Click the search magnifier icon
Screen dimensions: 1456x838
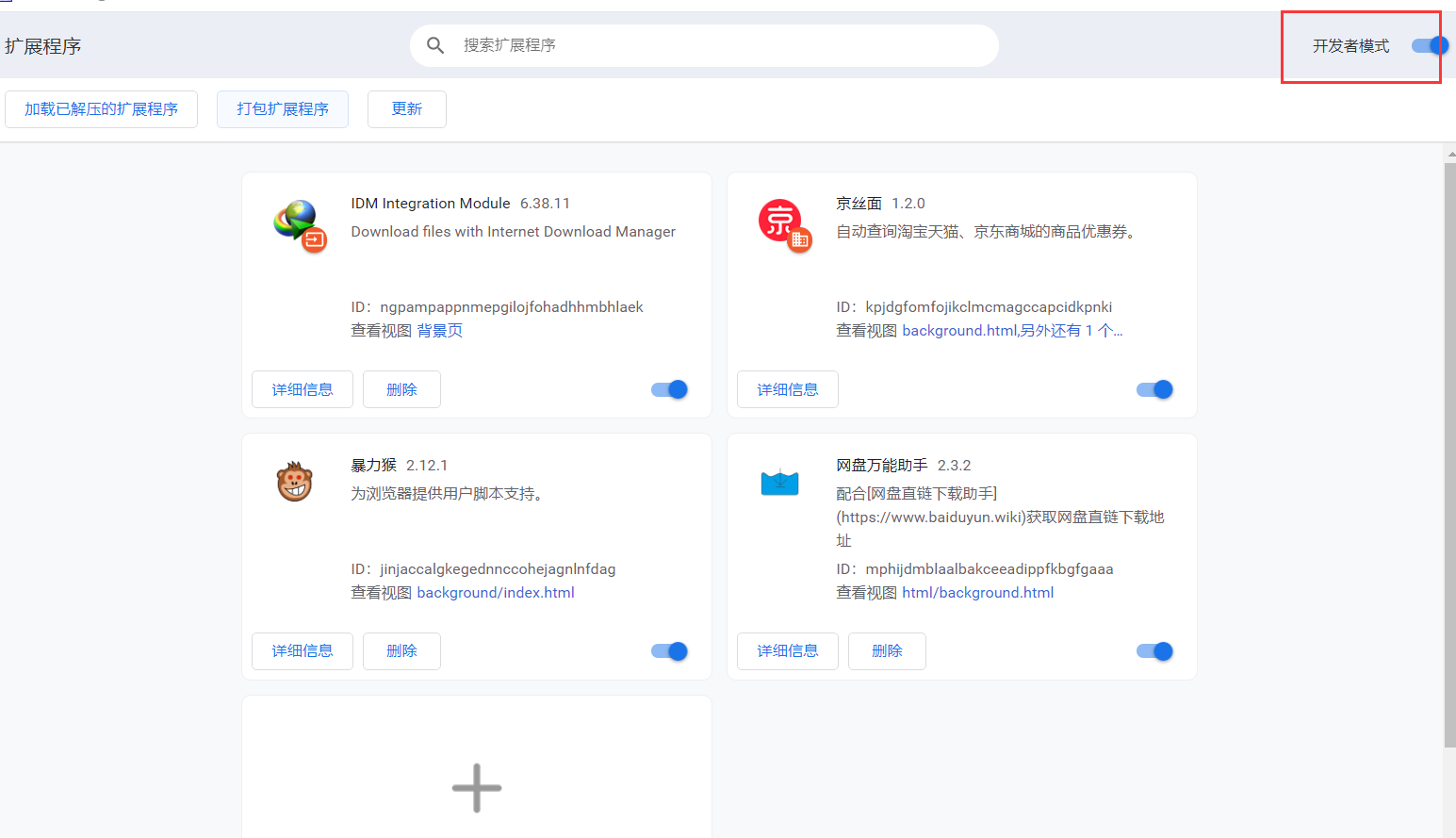click(x=435, y=45)
